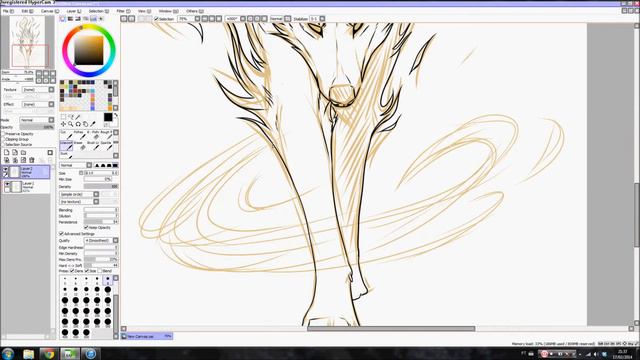This screenshot has width=640, height=360.
Task: Open the zoom percentage dropdown in toolbar
Action: pyautogui.click(x=189, y=19)
